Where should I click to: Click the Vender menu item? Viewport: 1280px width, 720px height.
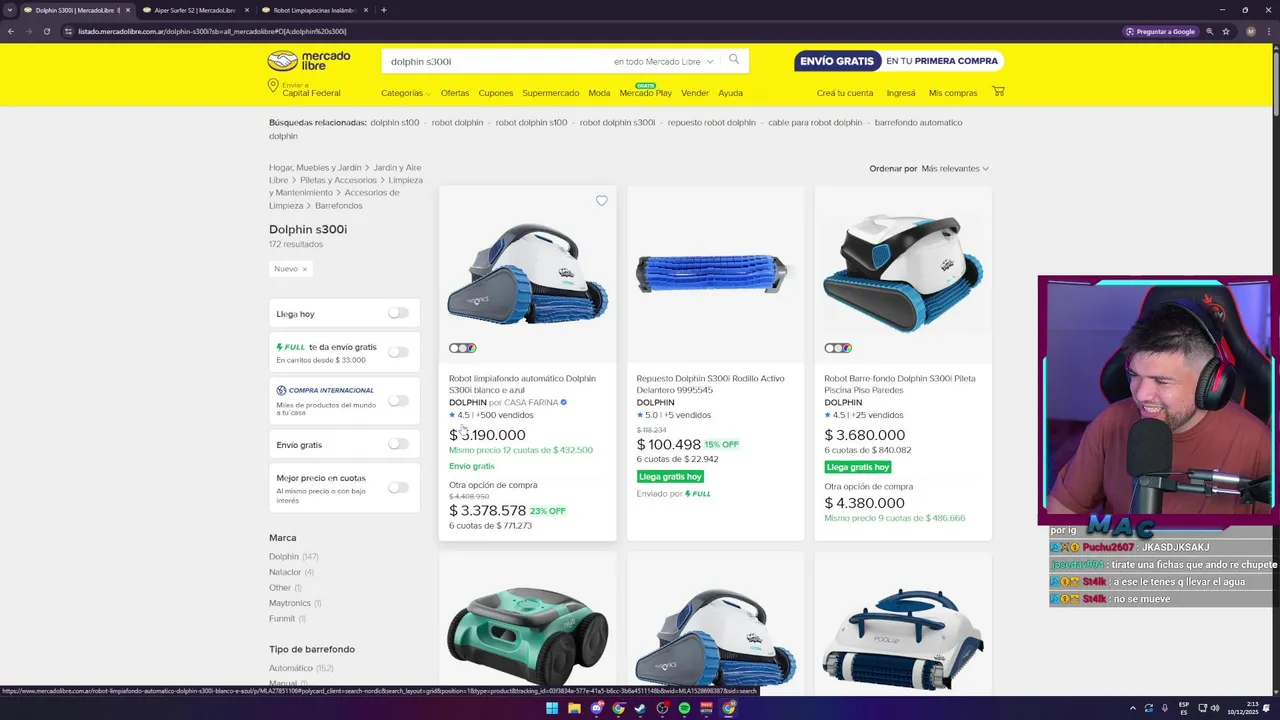[x=695, y=93]
